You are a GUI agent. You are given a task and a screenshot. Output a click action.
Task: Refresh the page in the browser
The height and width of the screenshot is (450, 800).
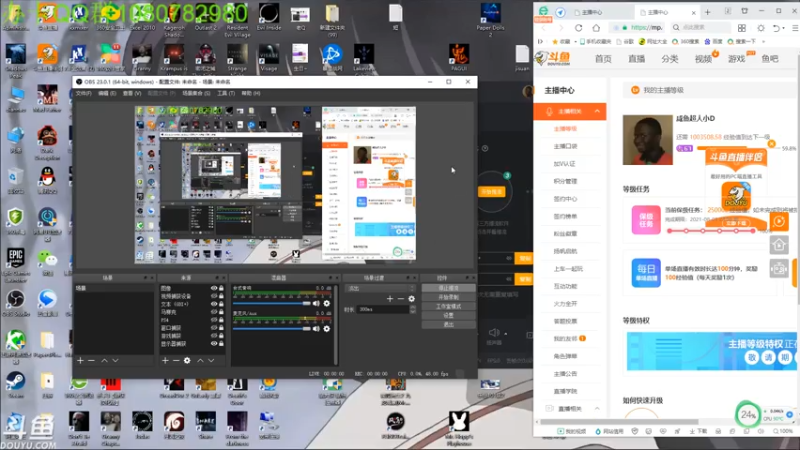click(579, 28)
